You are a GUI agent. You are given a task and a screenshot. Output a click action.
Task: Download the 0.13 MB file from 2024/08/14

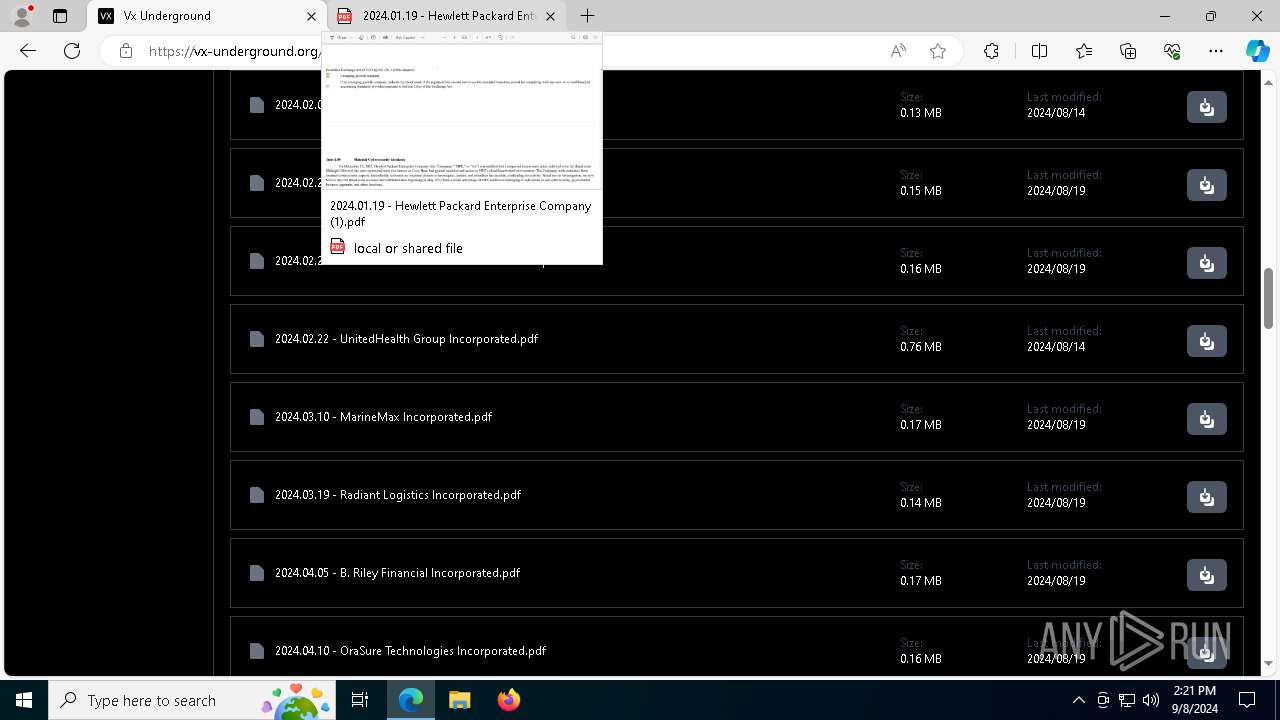click(x=1206, y=107)
